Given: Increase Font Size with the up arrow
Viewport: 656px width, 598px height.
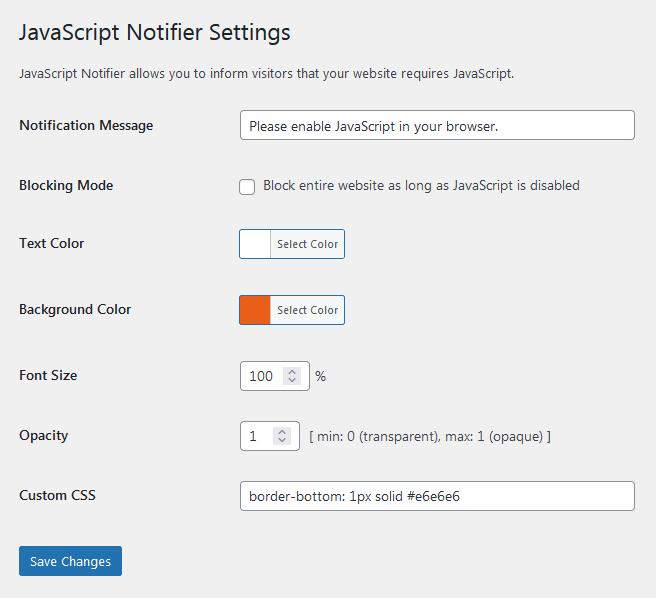Looking at the screenshot, I should coord(292,372).
